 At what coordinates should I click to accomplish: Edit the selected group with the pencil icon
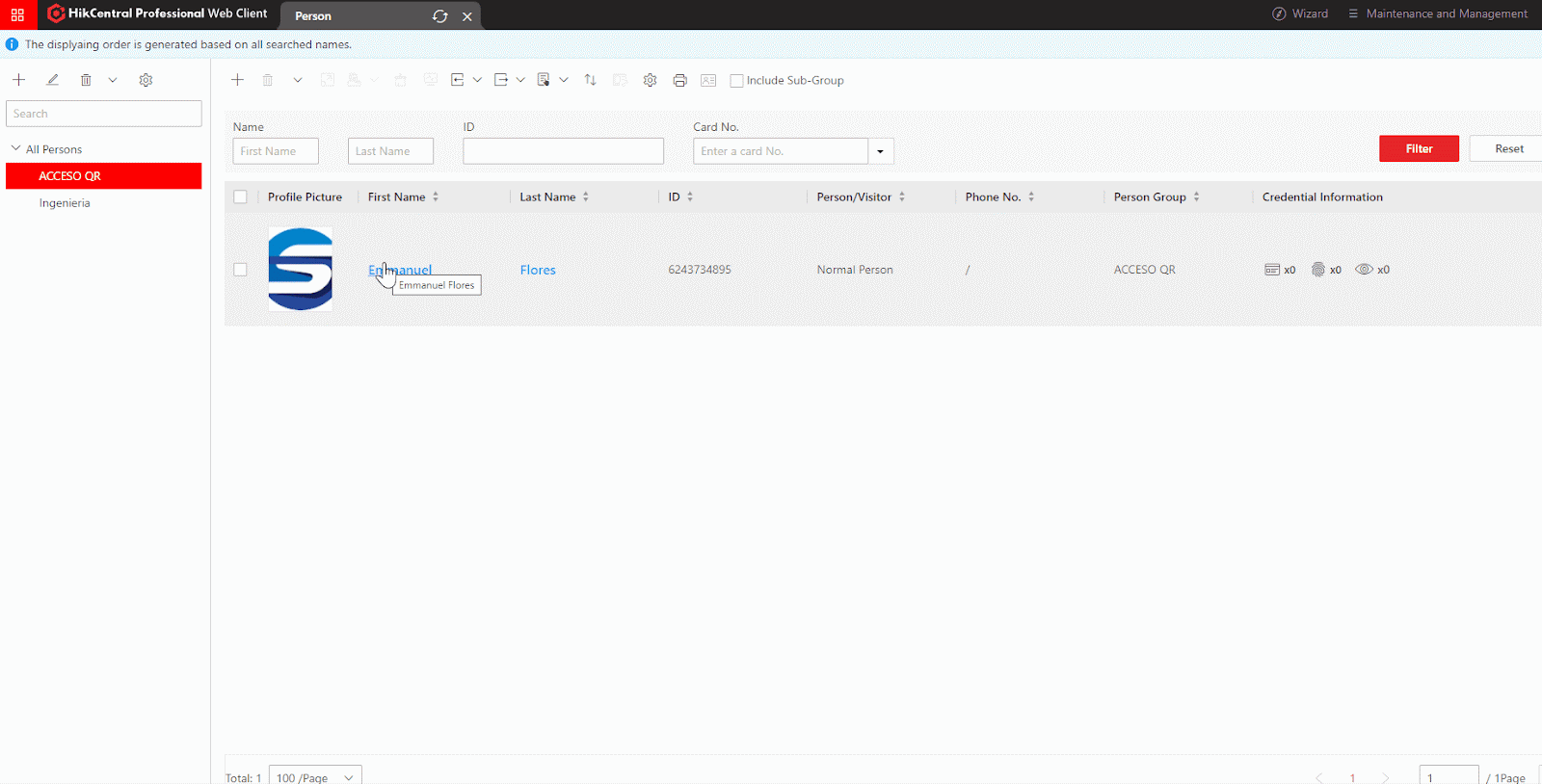click(x=52, y=80)
